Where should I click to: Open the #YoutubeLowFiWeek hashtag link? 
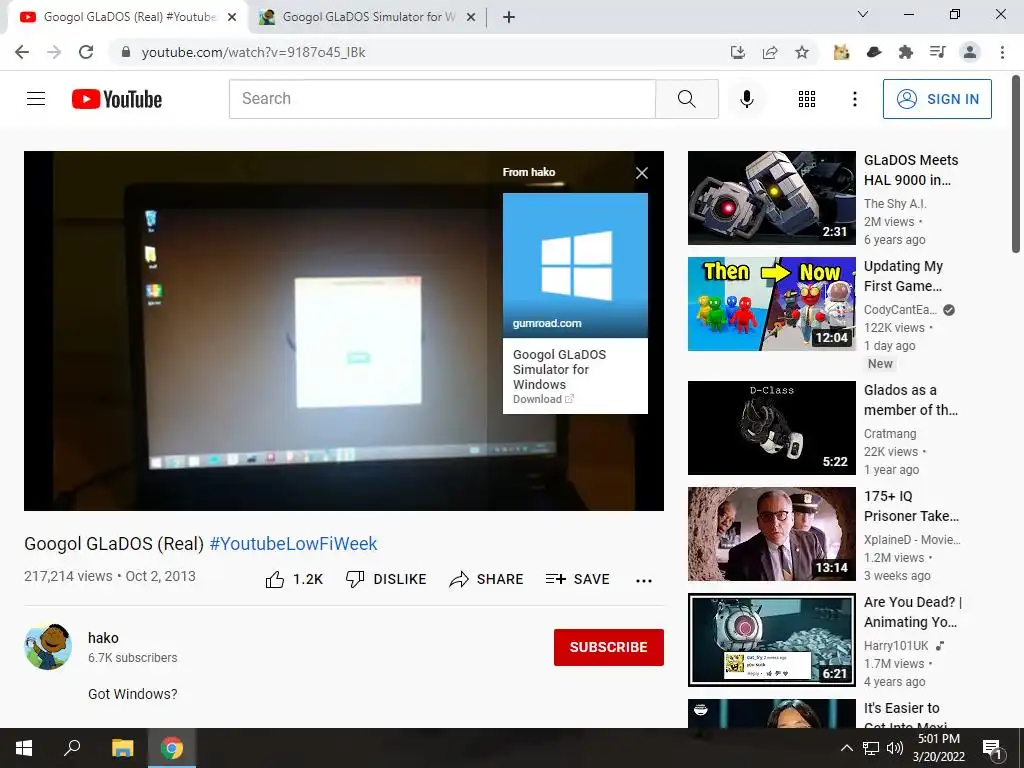(x=293, y=543)
